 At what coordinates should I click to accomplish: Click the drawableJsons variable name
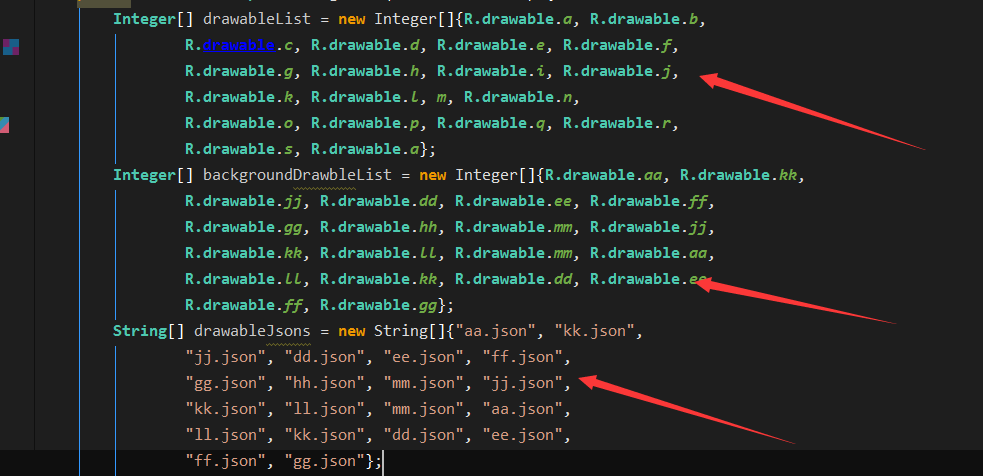252,331
